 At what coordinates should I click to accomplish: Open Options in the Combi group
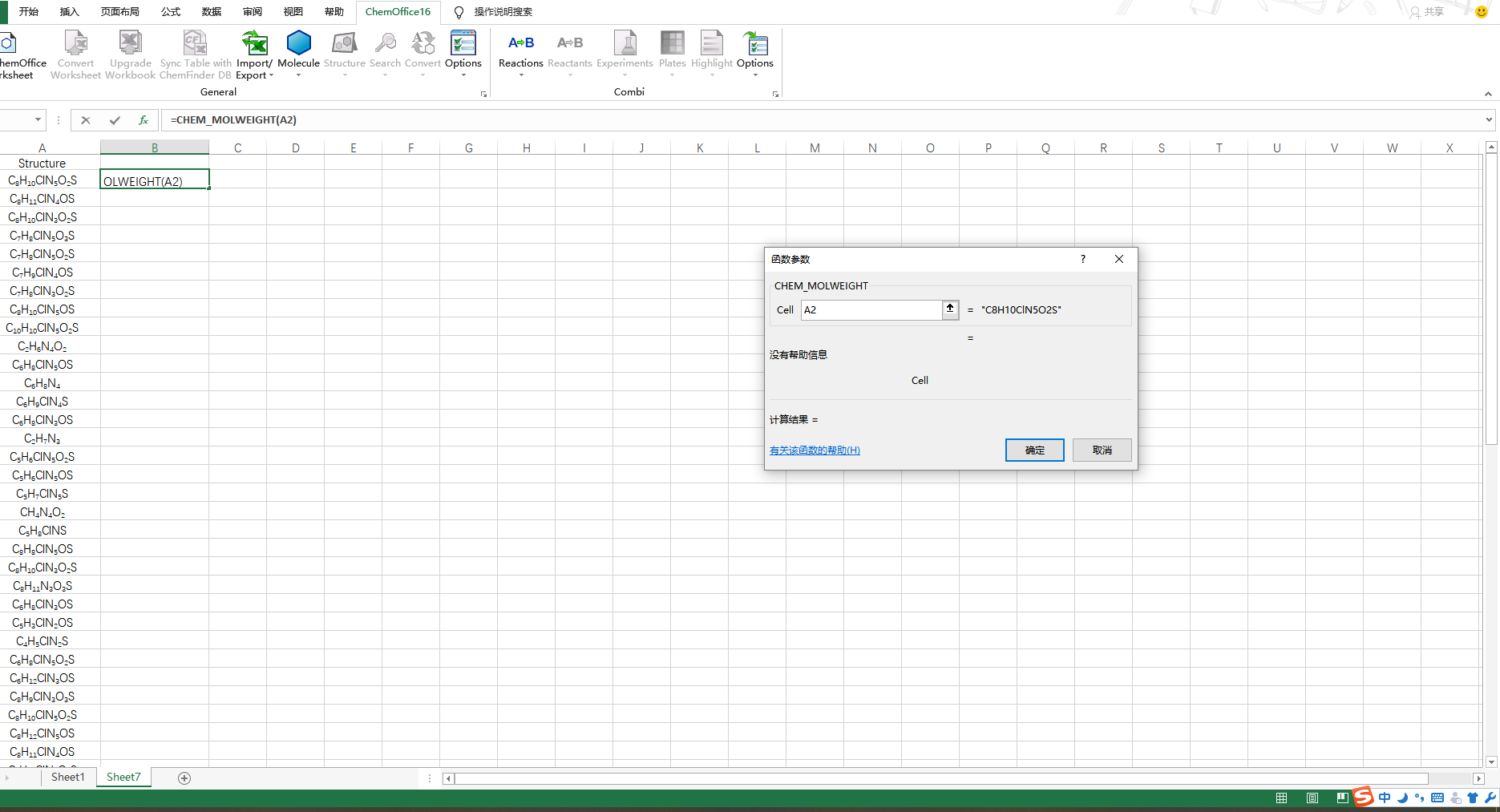point(755,54)
